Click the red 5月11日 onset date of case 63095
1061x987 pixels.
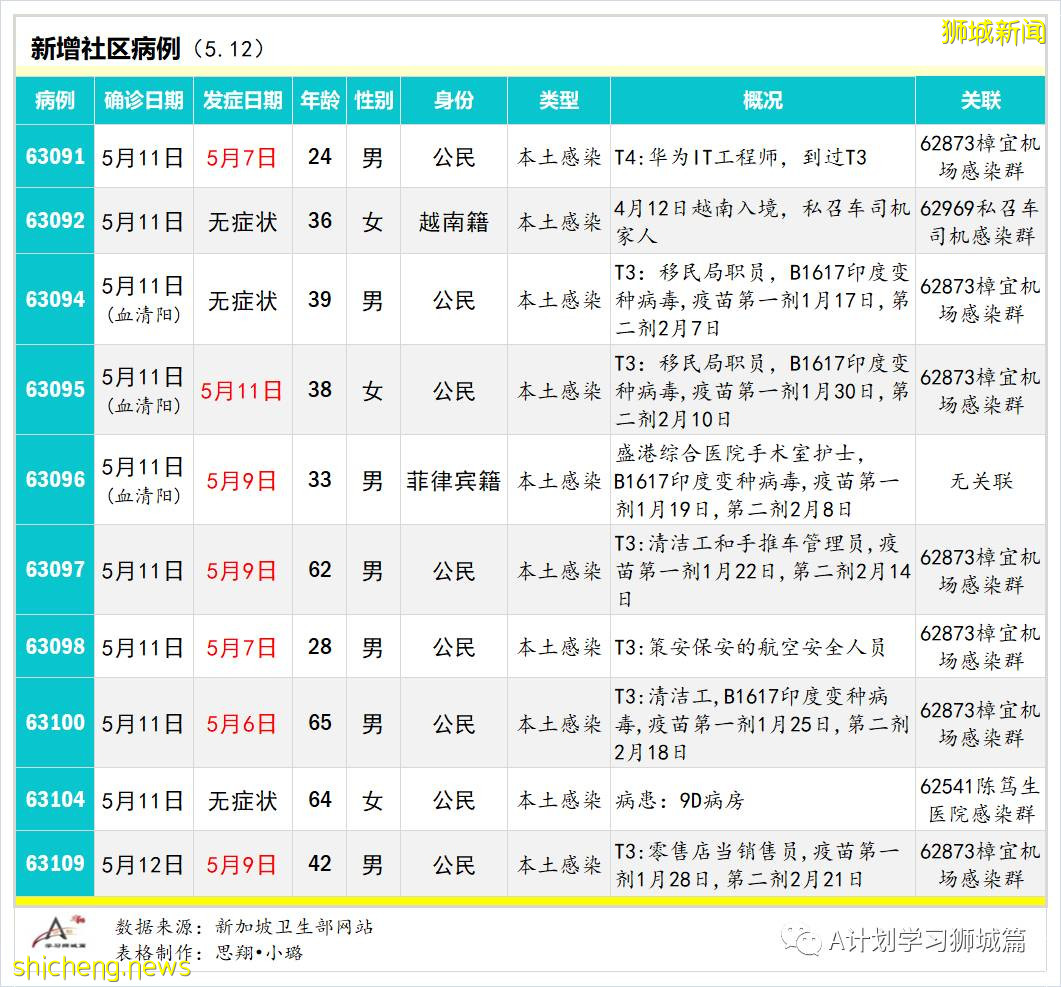tap(241, 390)
